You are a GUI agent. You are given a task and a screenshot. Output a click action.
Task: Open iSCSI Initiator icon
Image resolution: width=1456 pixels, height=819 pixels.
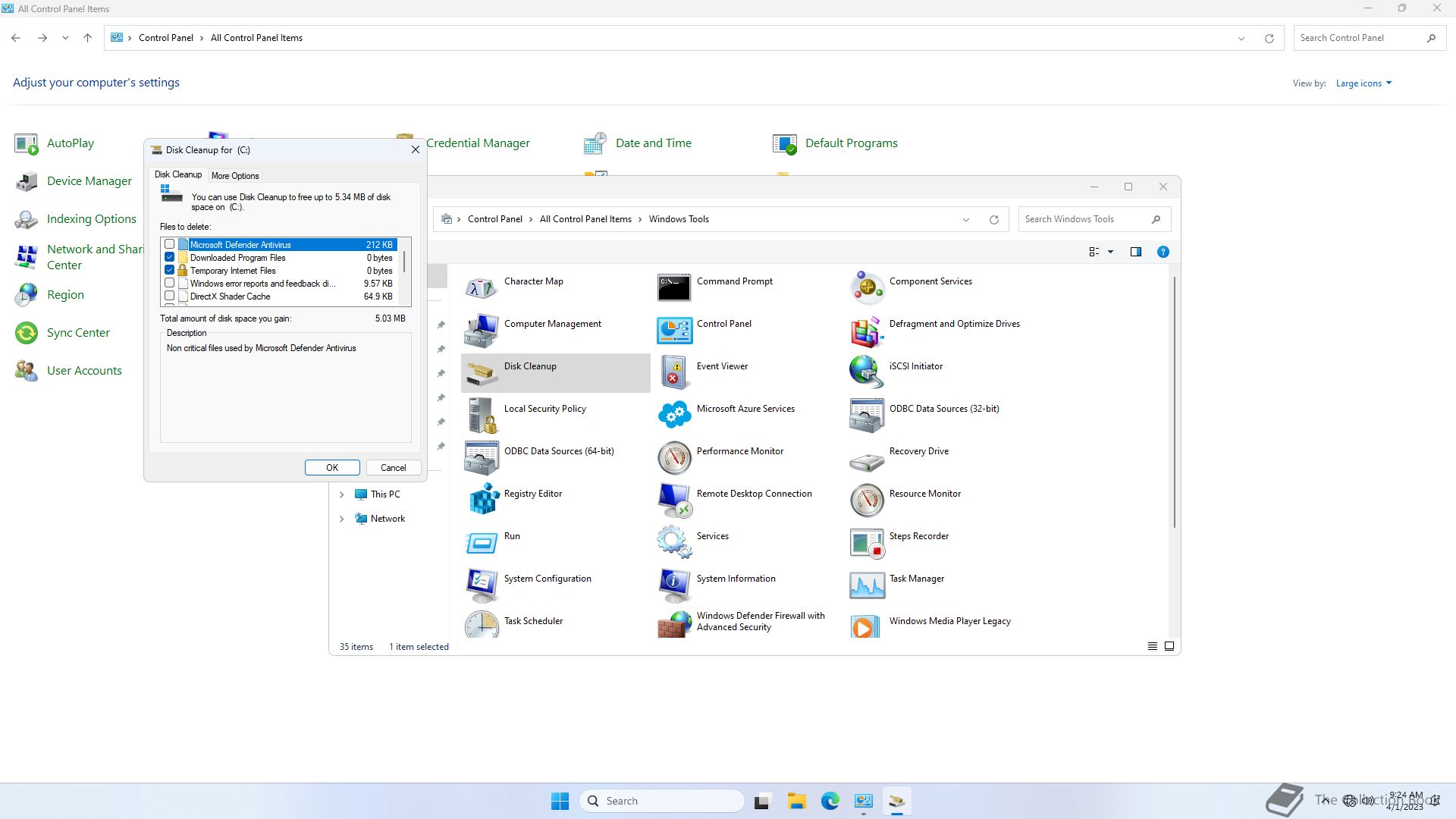tap(867, 373)
